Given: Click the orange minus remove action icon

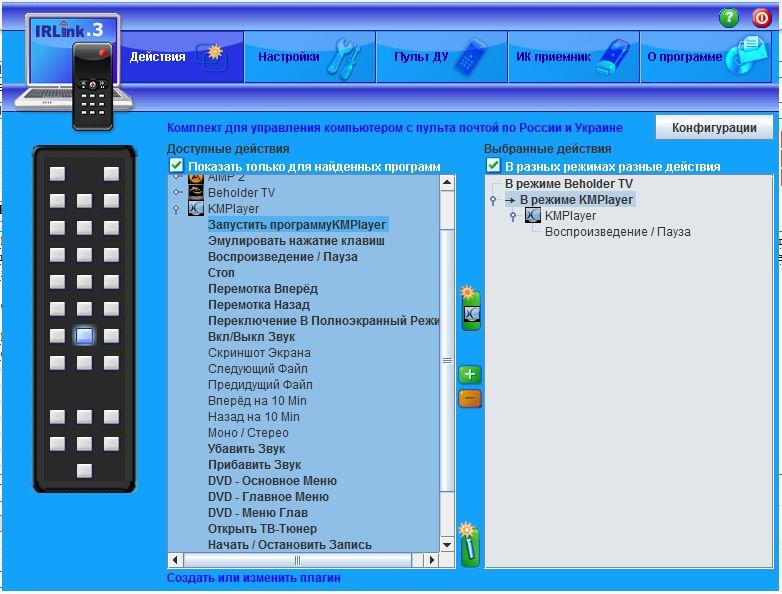Looking at the screenshot, I should pyautogui.click(x=469, y=398).
